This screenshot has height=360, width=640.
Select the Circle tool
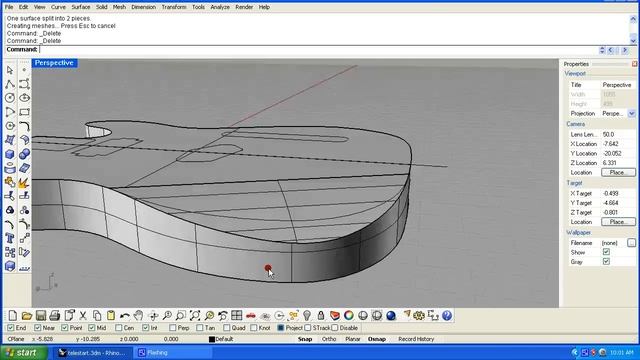point(10,98)
